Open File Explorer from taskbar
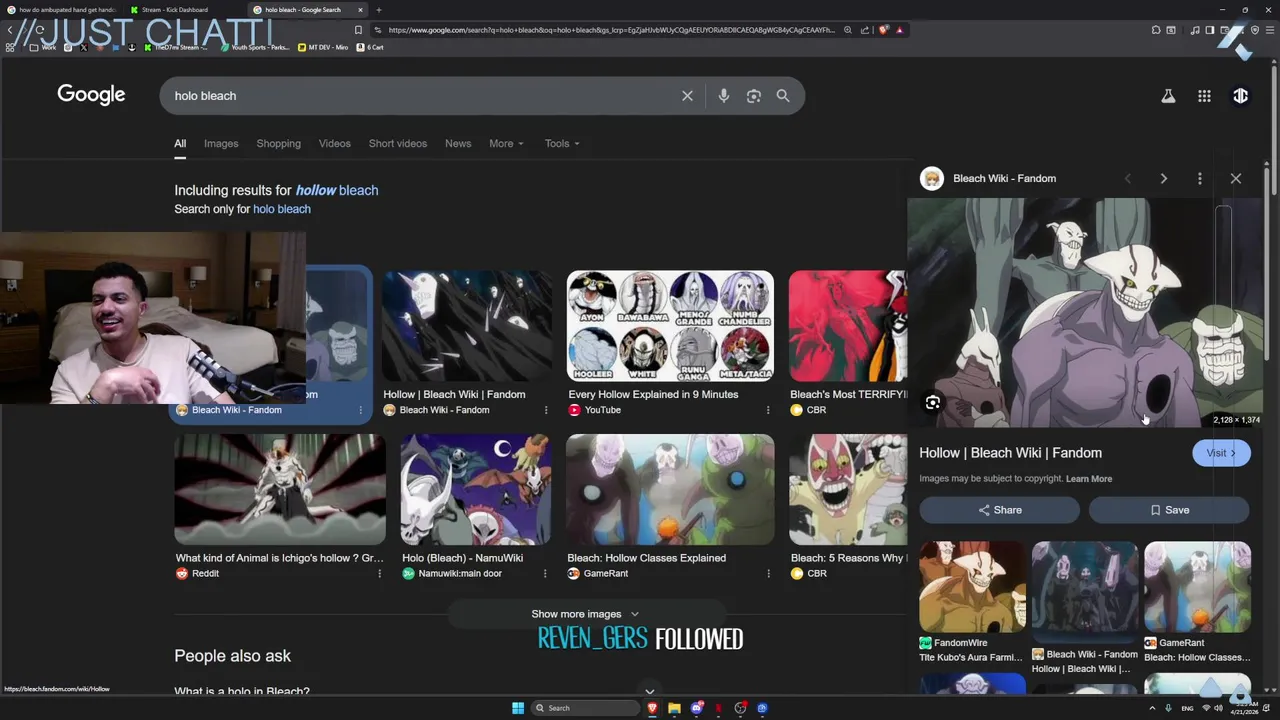Viewport: 1280px width, 720px height. pos(674,708)
